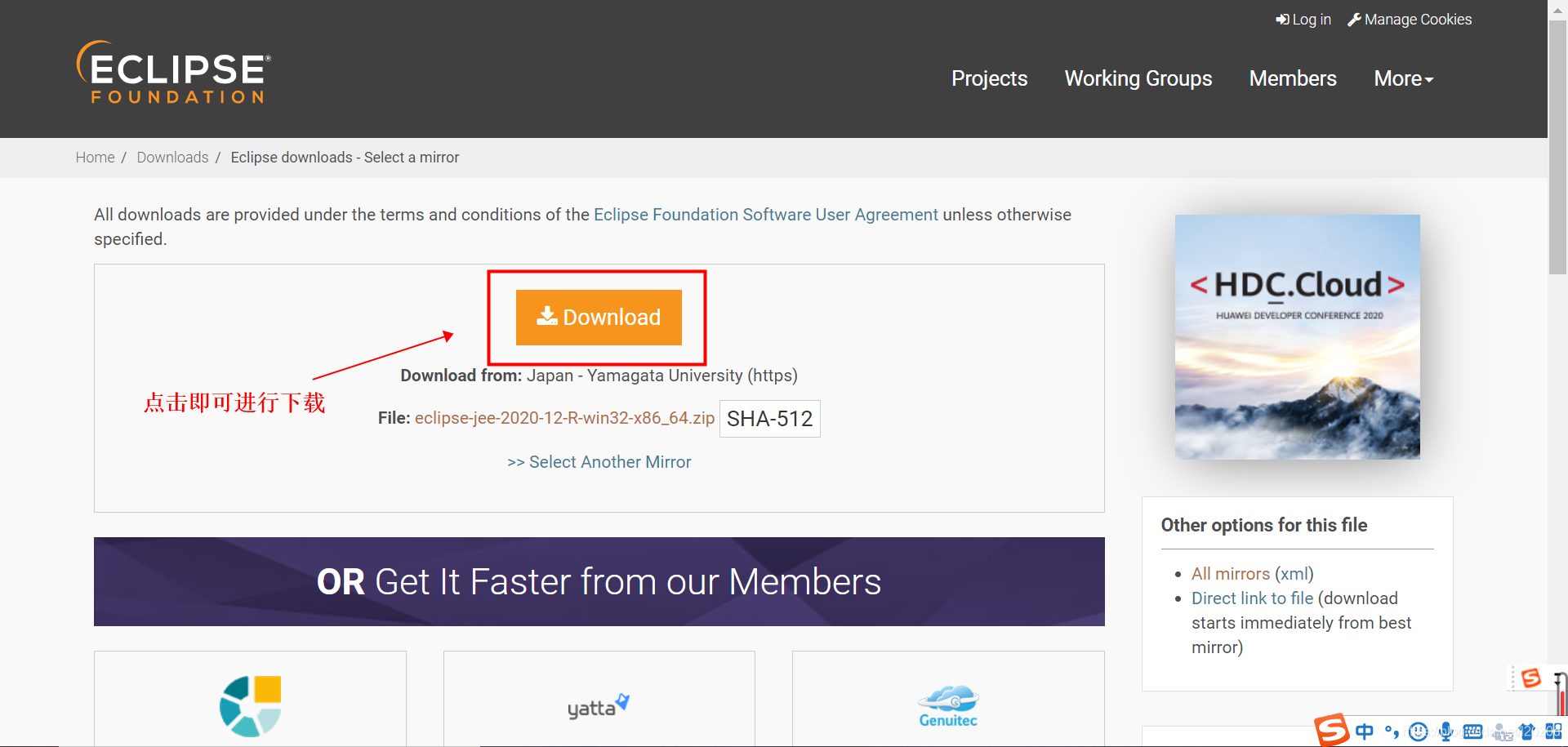
Task: Go to Downloads breadcrumb
Action: point(172,158)
